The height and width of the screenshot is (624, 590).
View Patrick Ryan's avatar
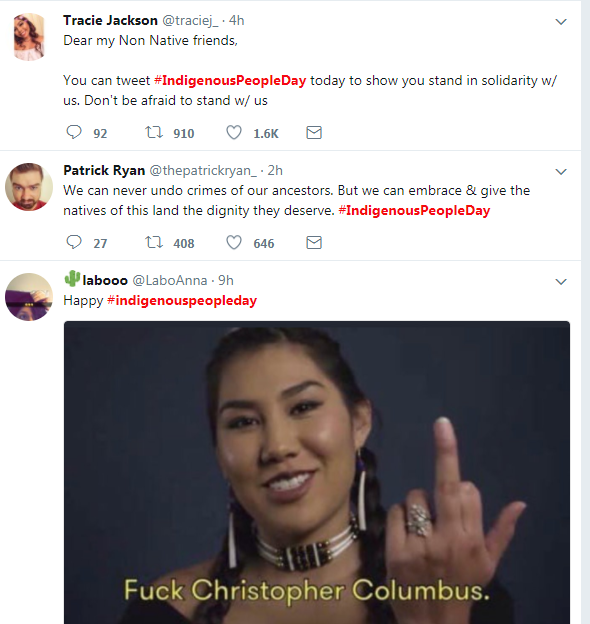(29, 187)
